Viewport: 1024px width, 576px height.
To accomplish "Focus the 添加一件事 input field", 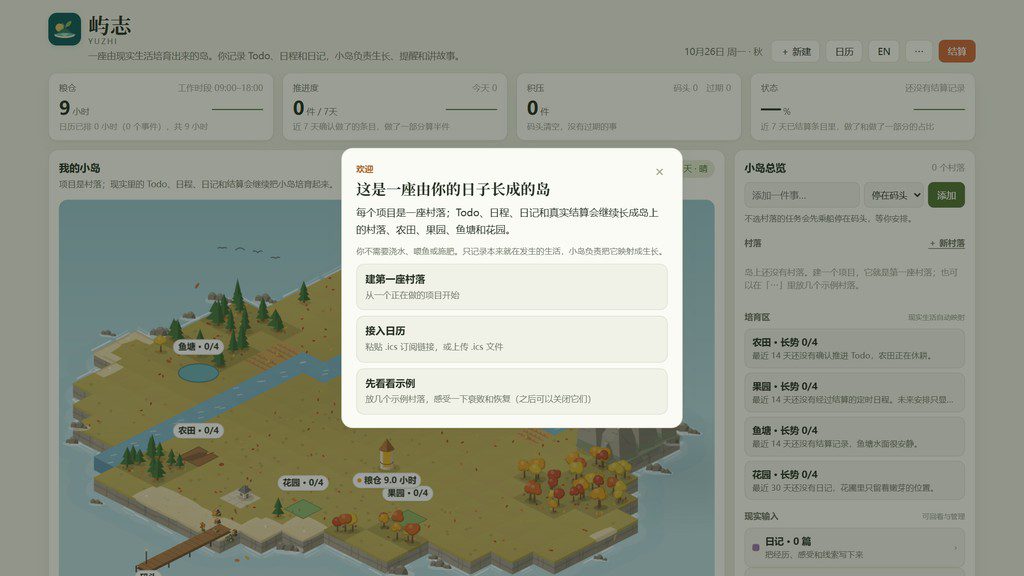I will (801, 195).
